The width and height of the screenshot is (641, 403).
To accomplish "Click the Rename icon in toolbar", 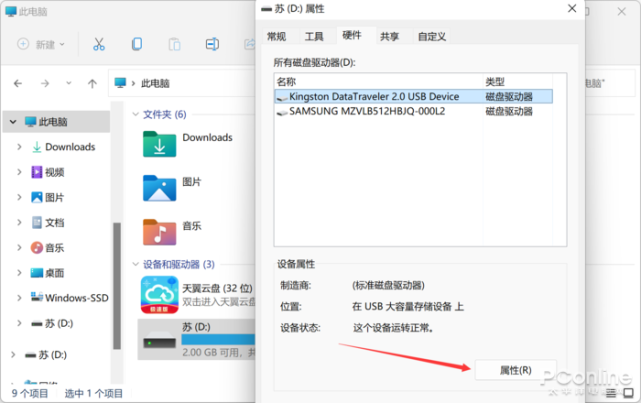I will tap(212, 44).
